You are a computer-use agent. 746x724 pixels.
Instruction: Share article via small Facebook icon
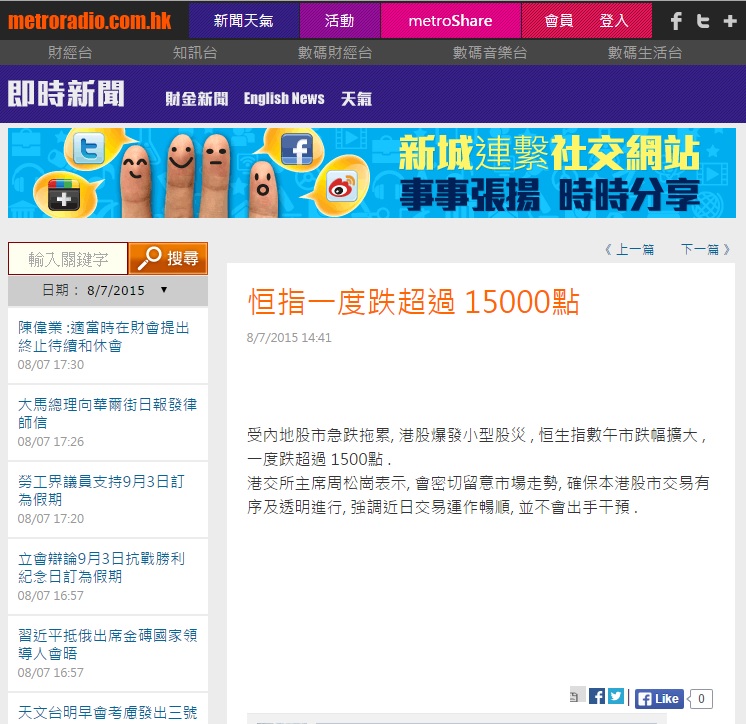(x=597, y=696)
